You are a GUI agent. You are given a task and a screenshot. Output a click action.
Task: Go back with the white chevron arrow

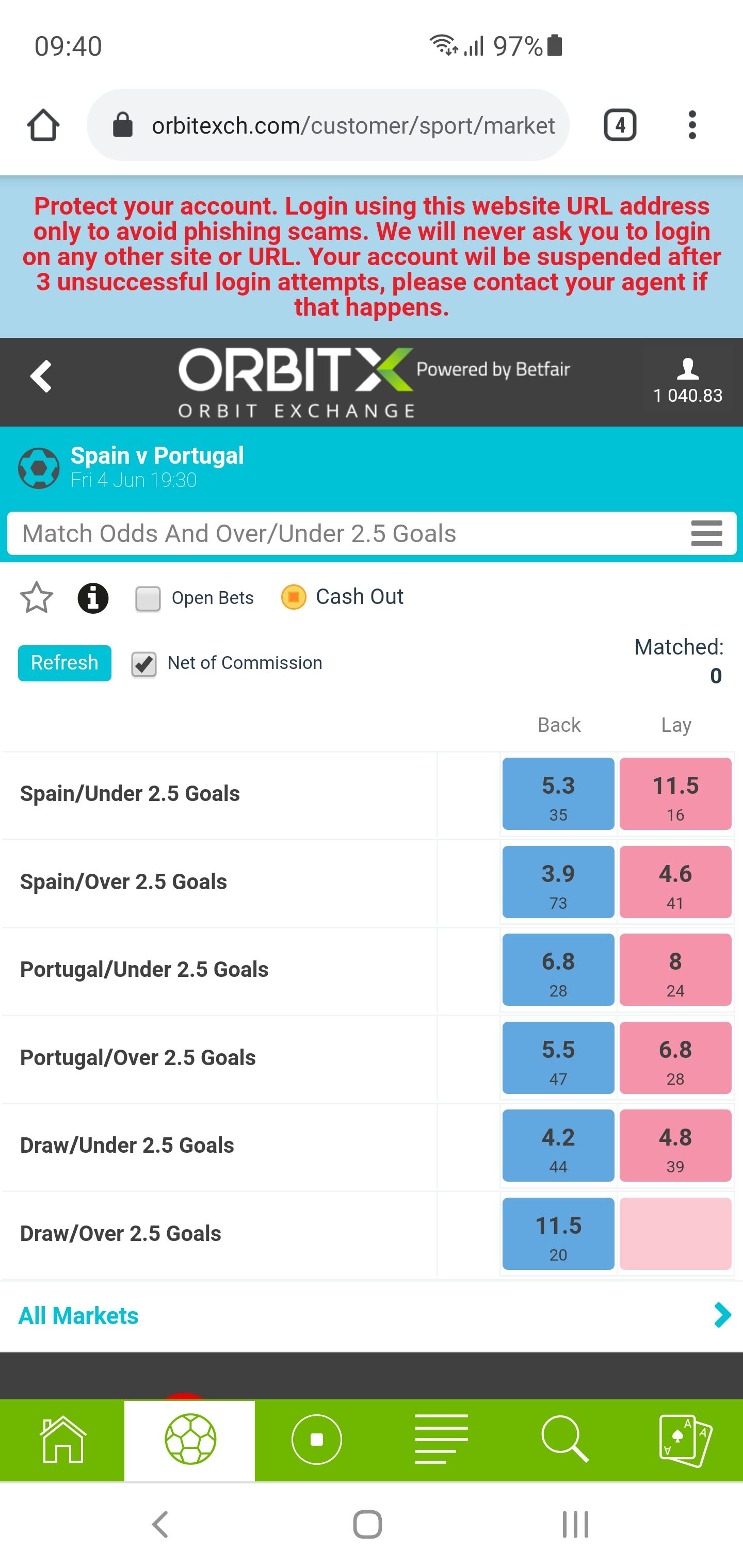41,376
